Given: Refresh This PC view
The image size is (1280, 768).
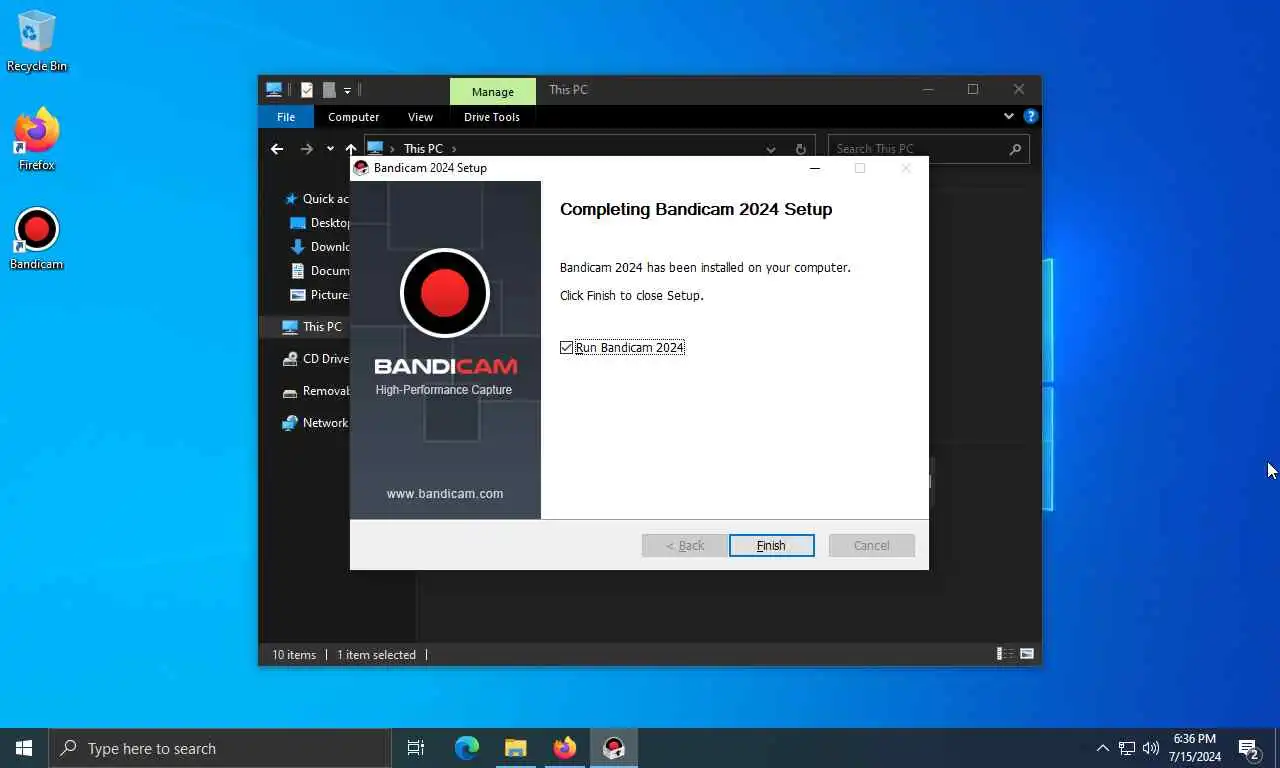Looking at the screenshot, I should pos(800,149).
